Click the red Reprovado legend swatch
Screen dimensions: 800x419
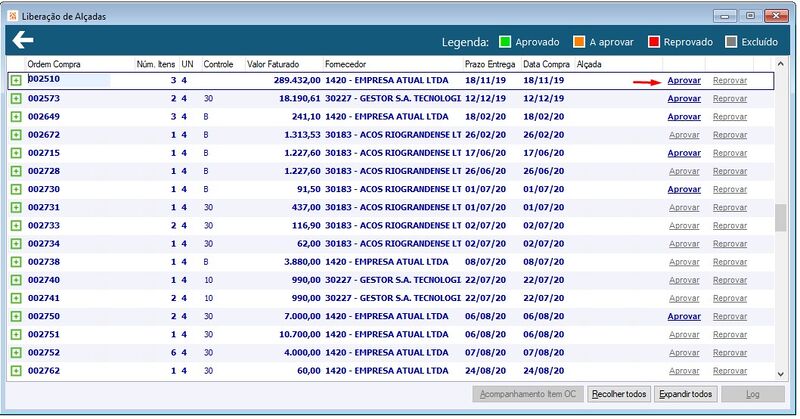pos(654,42)
